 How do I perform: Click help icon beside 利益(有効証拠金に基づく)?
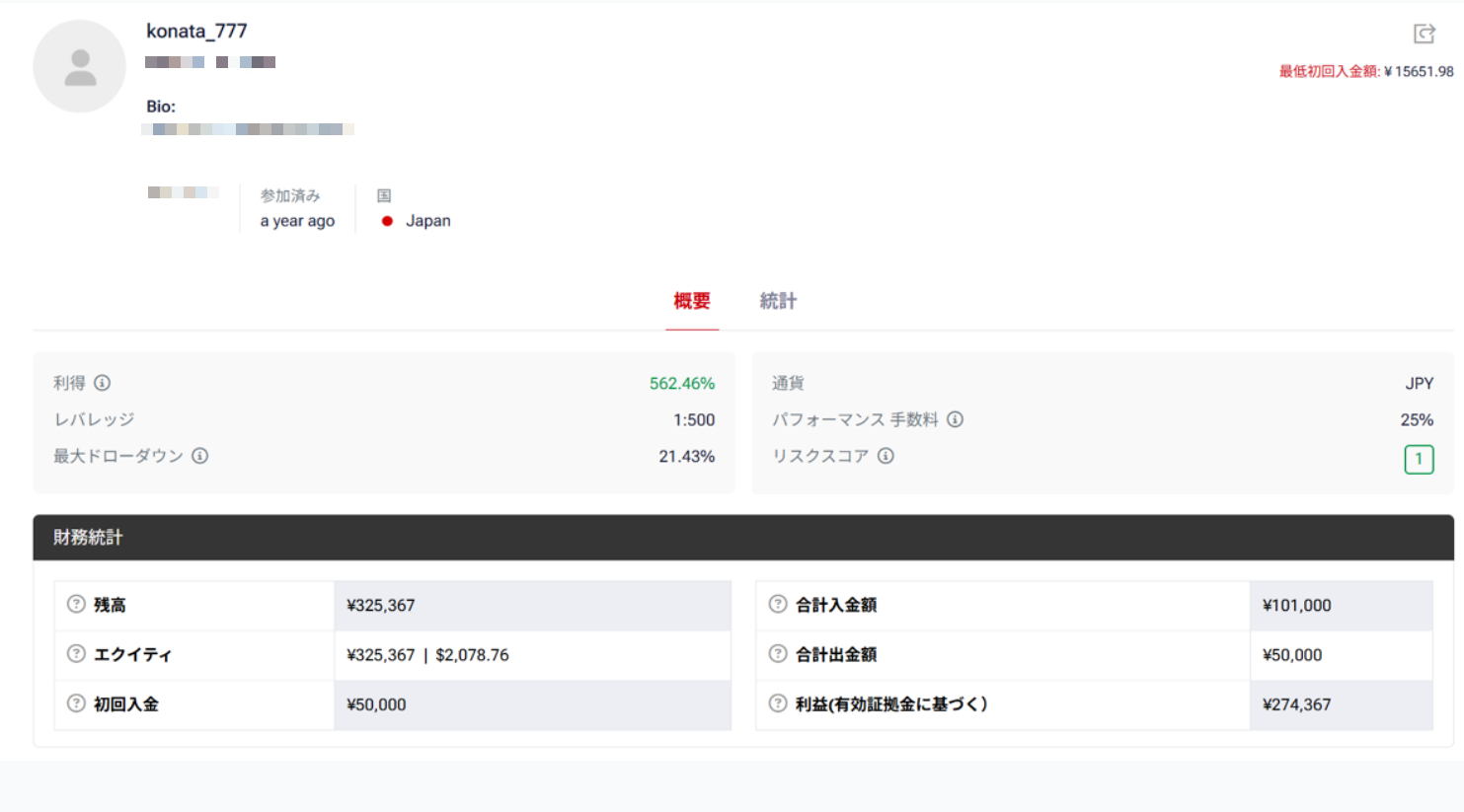[x=778, y=703]
